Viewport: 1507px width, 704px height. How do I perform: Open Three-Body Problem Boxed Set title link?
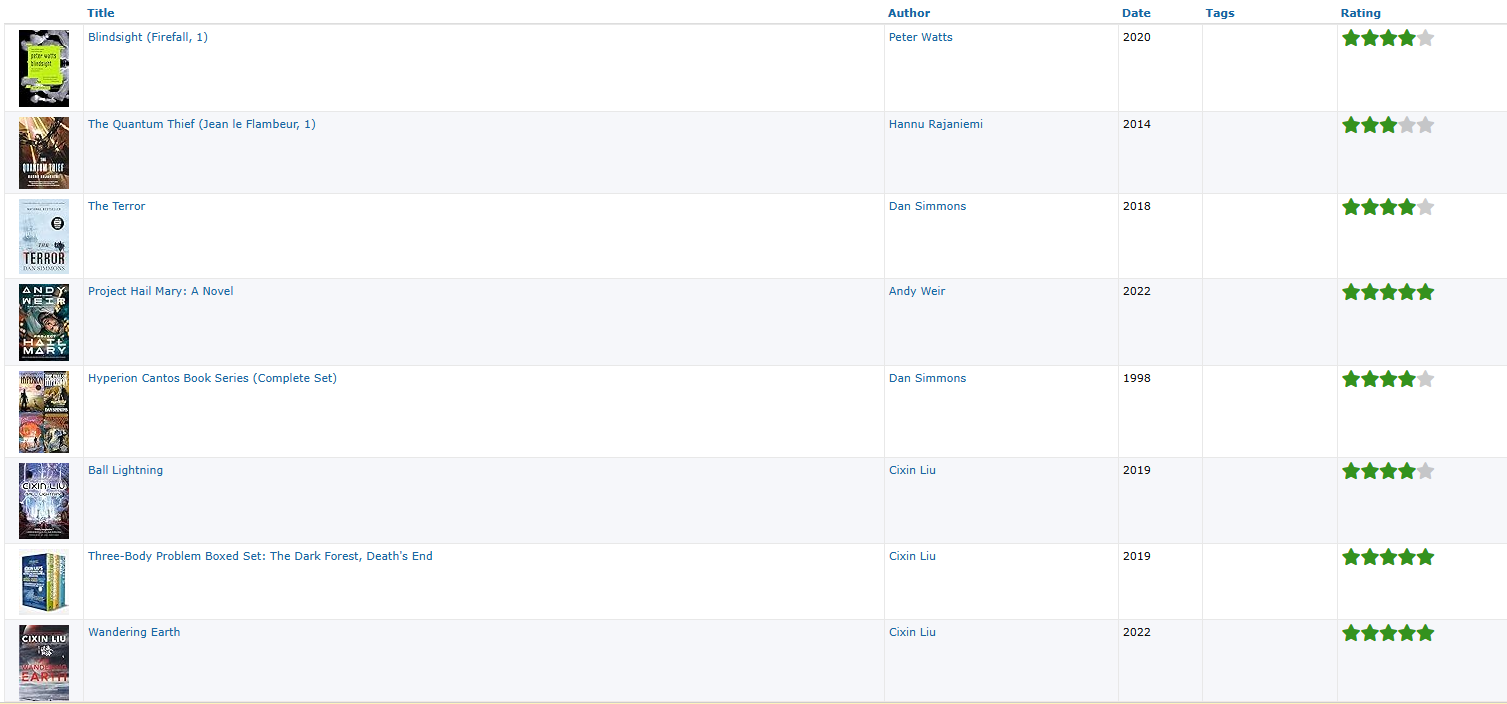point(260,556)
